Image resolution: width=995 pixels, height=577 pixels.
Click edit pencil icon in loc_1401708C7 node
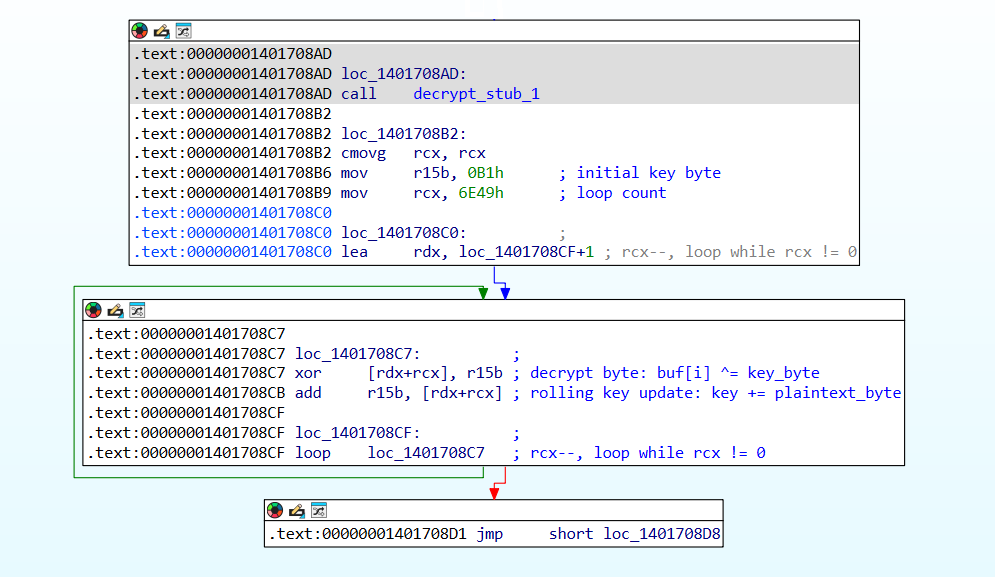click(115, 310)
